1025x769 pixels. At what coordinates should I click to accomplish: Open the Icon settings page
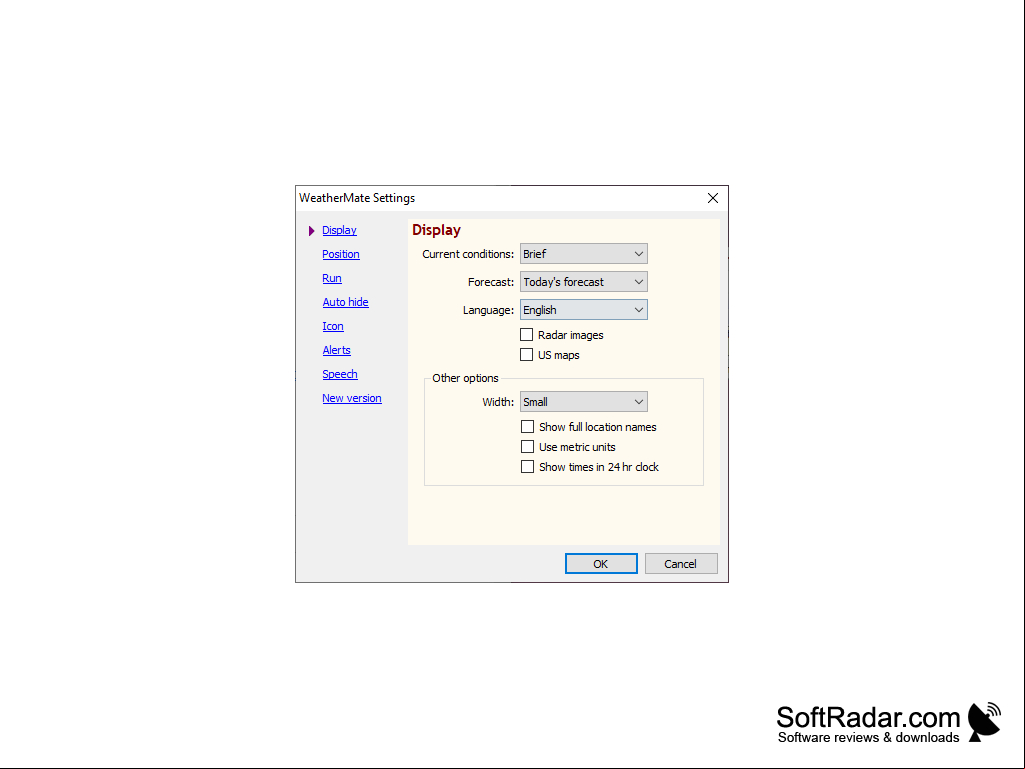click(x=333, y=326)
